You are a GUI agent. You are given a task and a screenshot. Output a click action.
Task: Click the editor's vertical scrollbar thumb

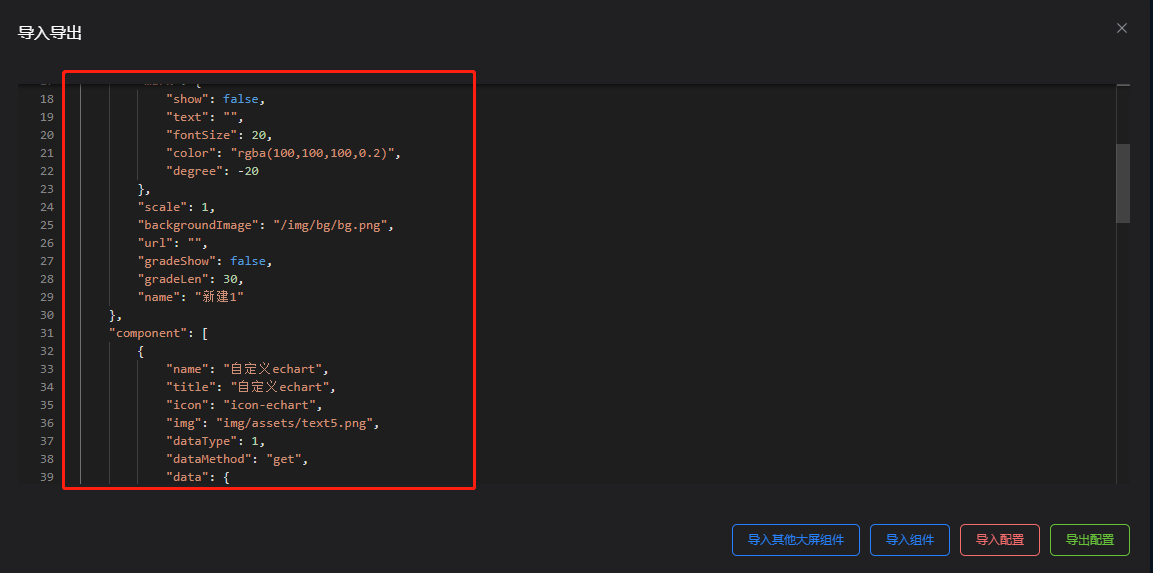click(1123, 183)
